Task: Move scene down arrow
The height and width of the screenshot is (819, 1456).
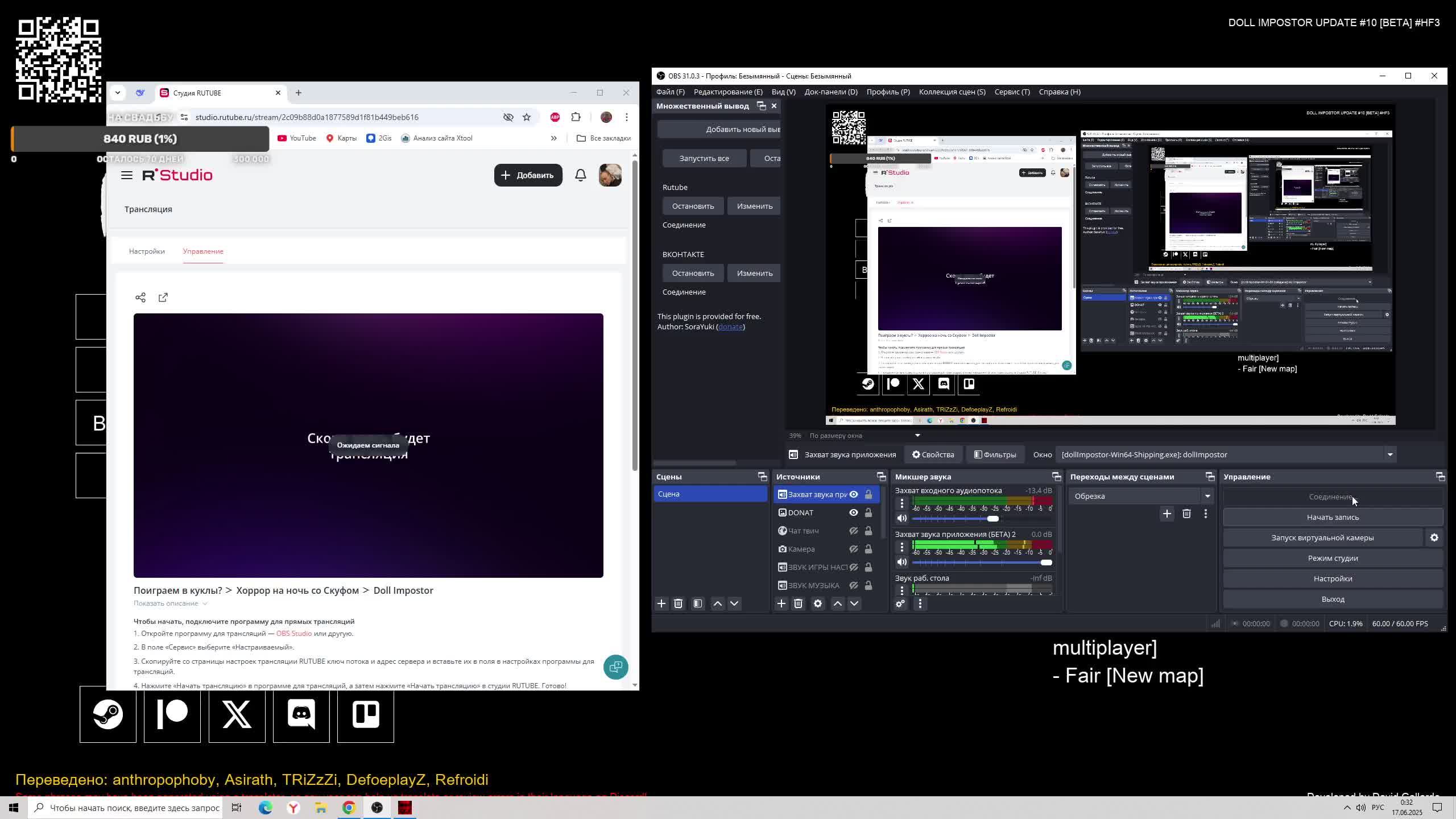Action: click(734, 603)
